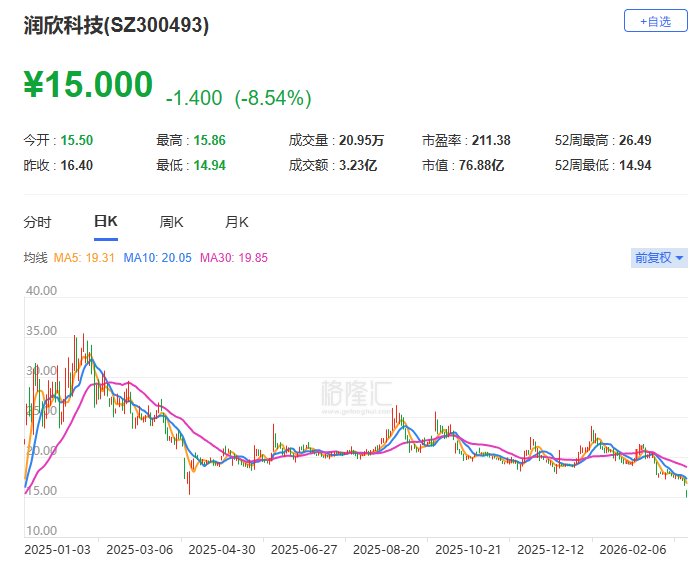Select the -8.54% change percentage
This screenshot has width=699, height=564.
(273, 98)
